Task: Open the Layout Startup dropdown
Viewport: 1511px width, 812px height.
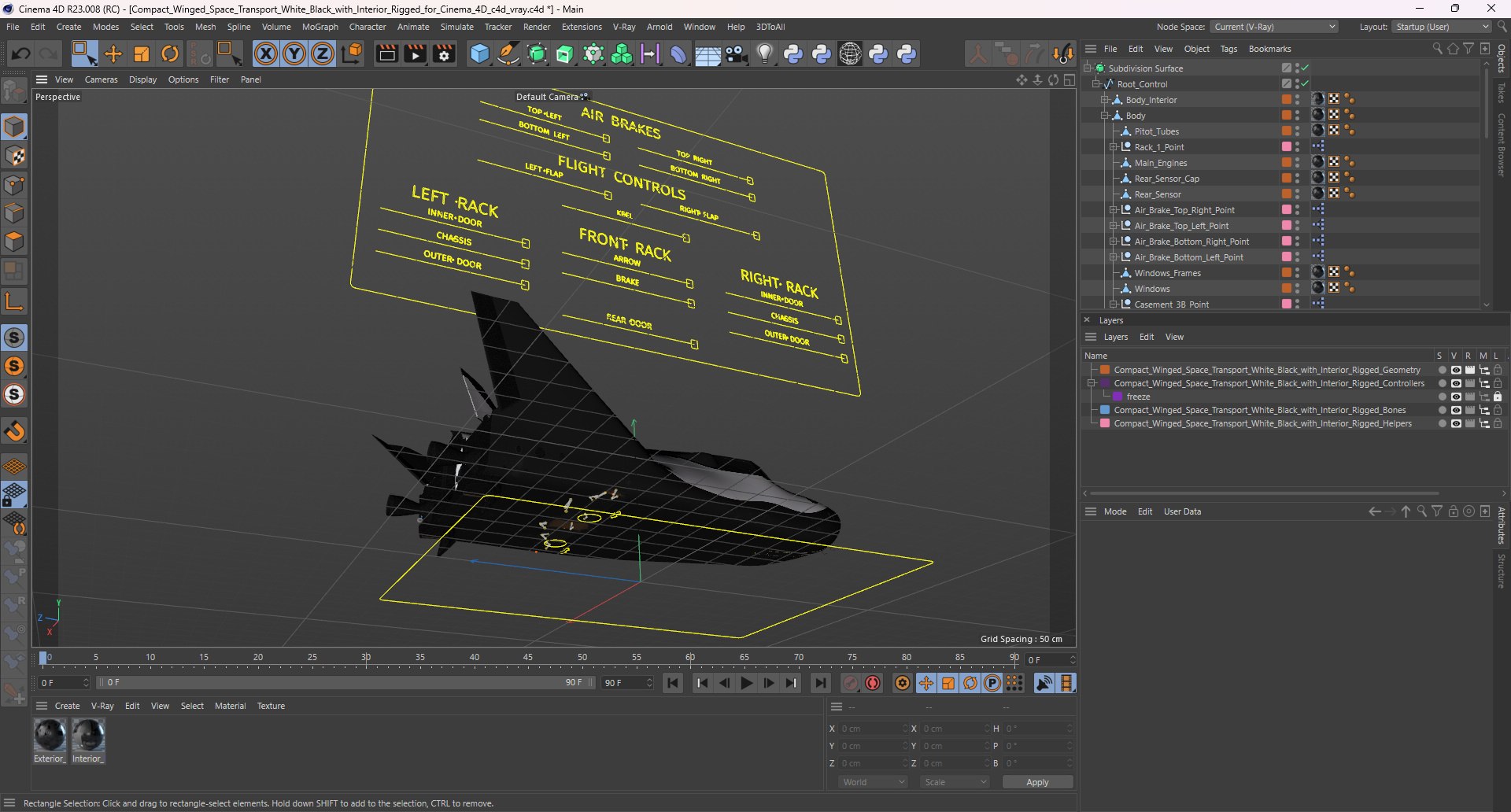Action: (1442, 27)
